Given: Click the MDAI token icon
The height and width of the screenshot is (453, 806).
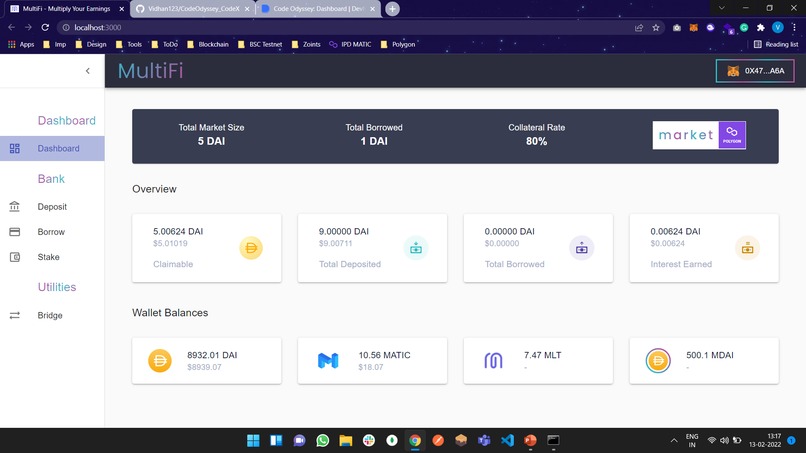Looking at the screenshot, I should 658,360.
